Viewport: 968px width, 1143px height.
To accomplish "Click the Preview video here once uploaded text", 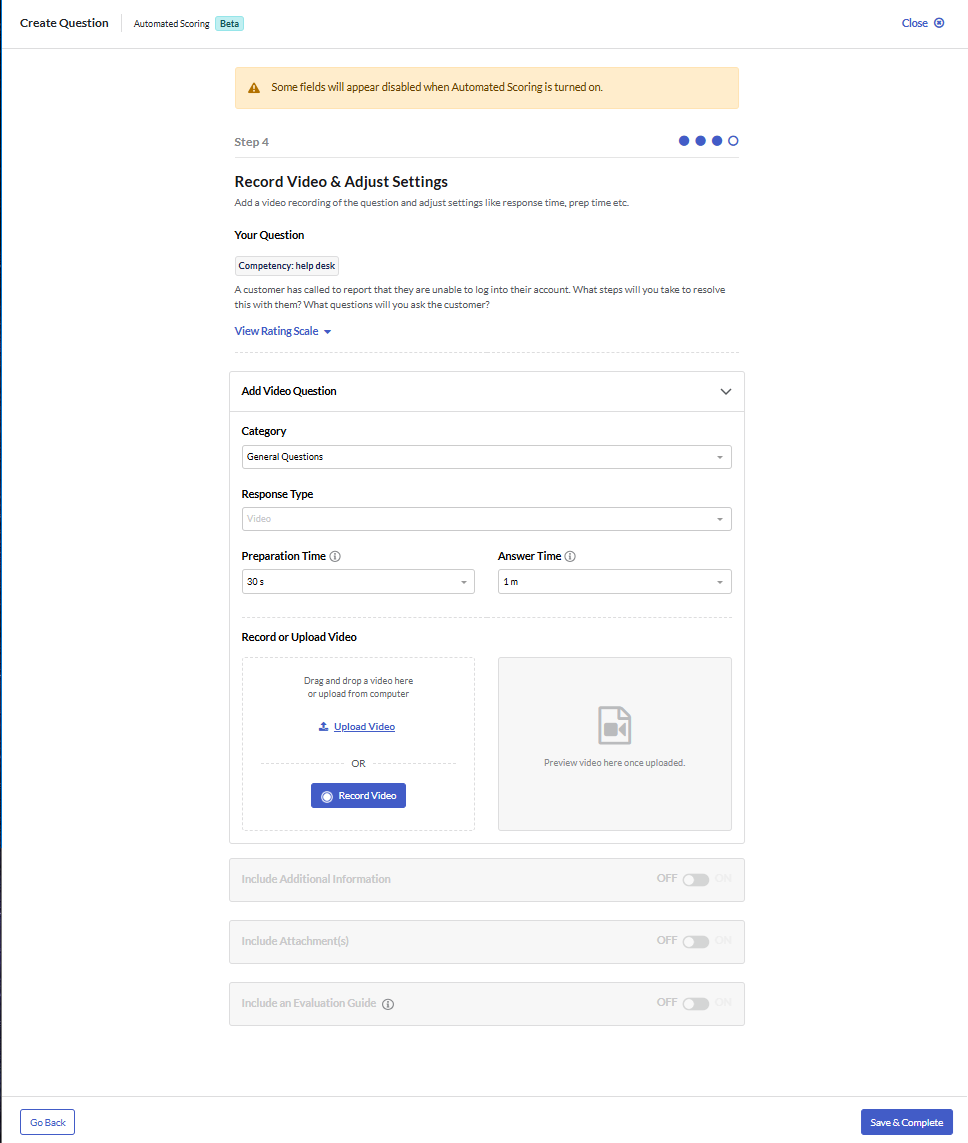I will pyautogui.click(x=614, y=762).
